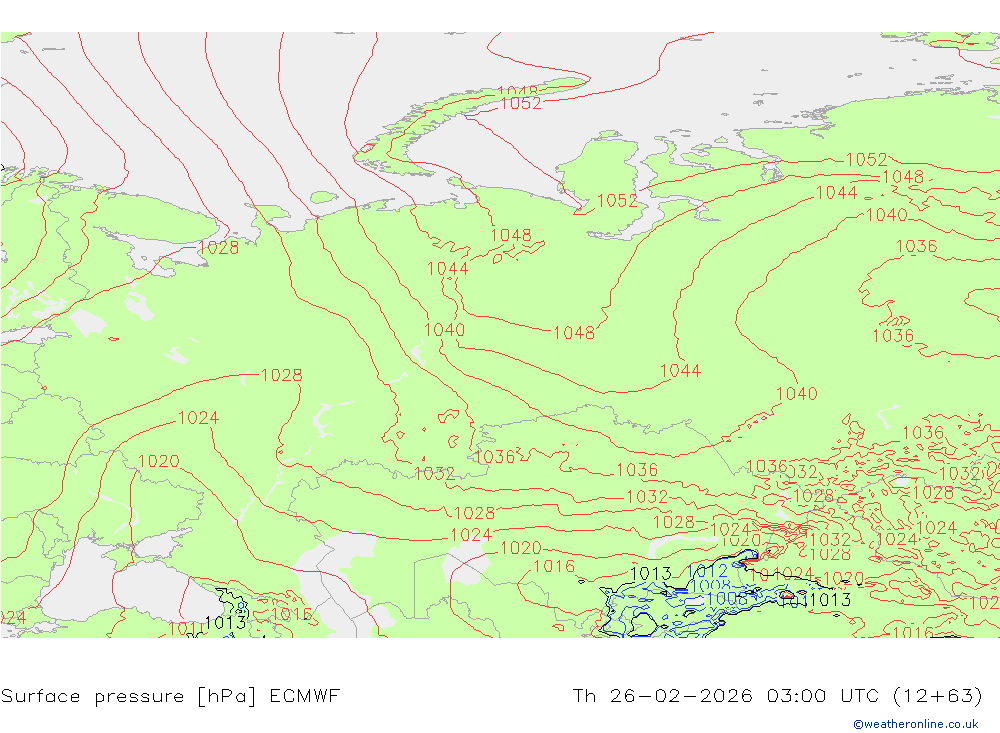Click the blue '1012' isobar label
Screen dimensions: 1000x733
[707, 571]
